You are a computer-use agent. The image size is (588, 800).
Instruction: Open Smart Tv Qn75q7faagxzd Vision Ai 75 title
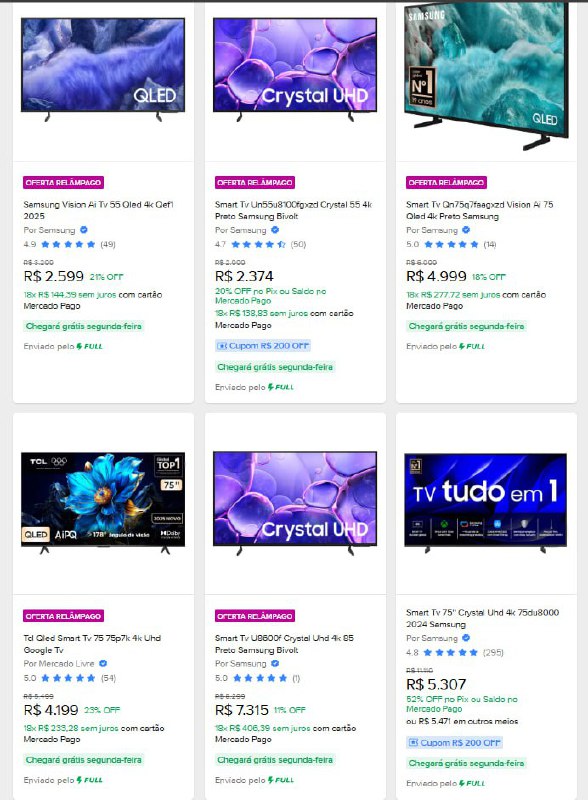[x=480, y=210]
